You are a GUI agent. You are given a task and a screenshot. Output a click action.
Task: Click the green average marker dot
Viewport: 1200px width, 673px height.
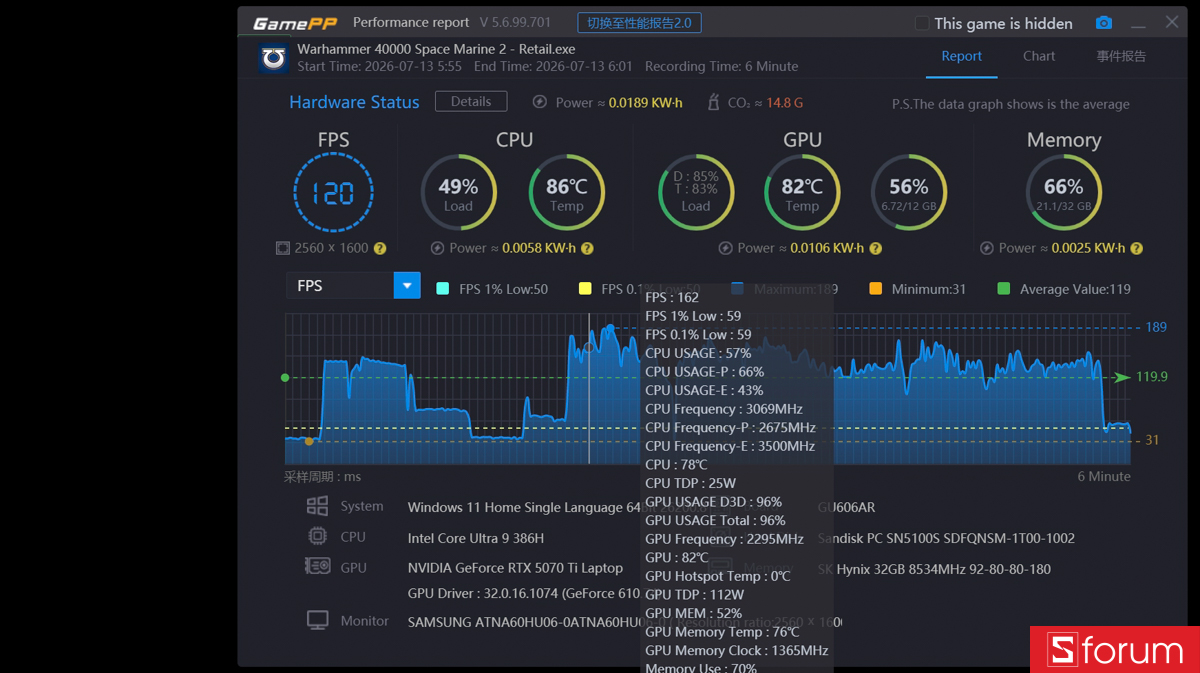click(x=285, y=378)
